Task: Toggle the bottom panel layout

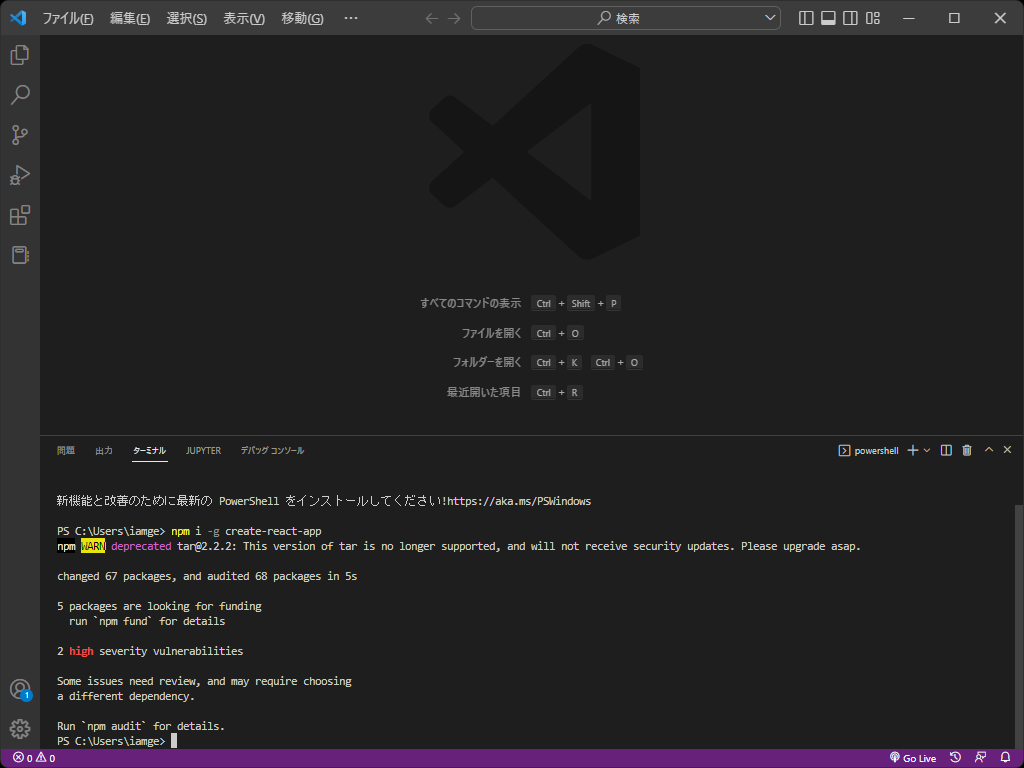Action: pos(828,18)
